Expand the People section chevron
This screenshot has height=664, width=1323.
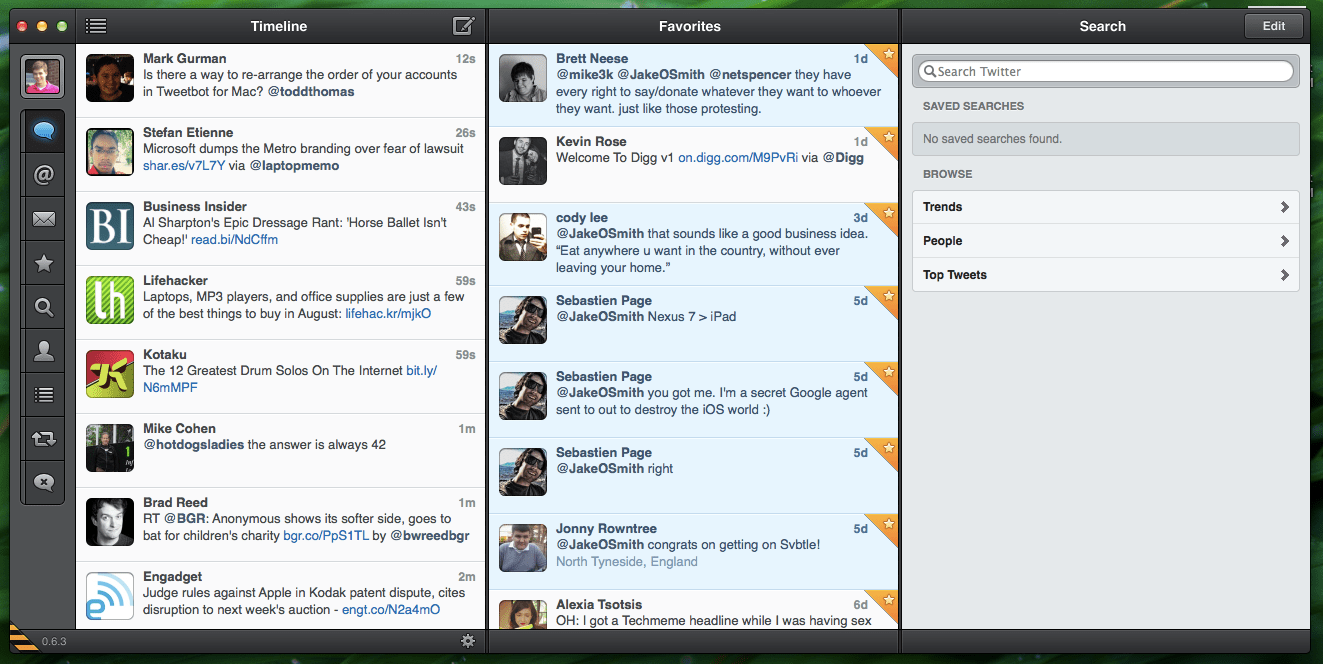1287,240
